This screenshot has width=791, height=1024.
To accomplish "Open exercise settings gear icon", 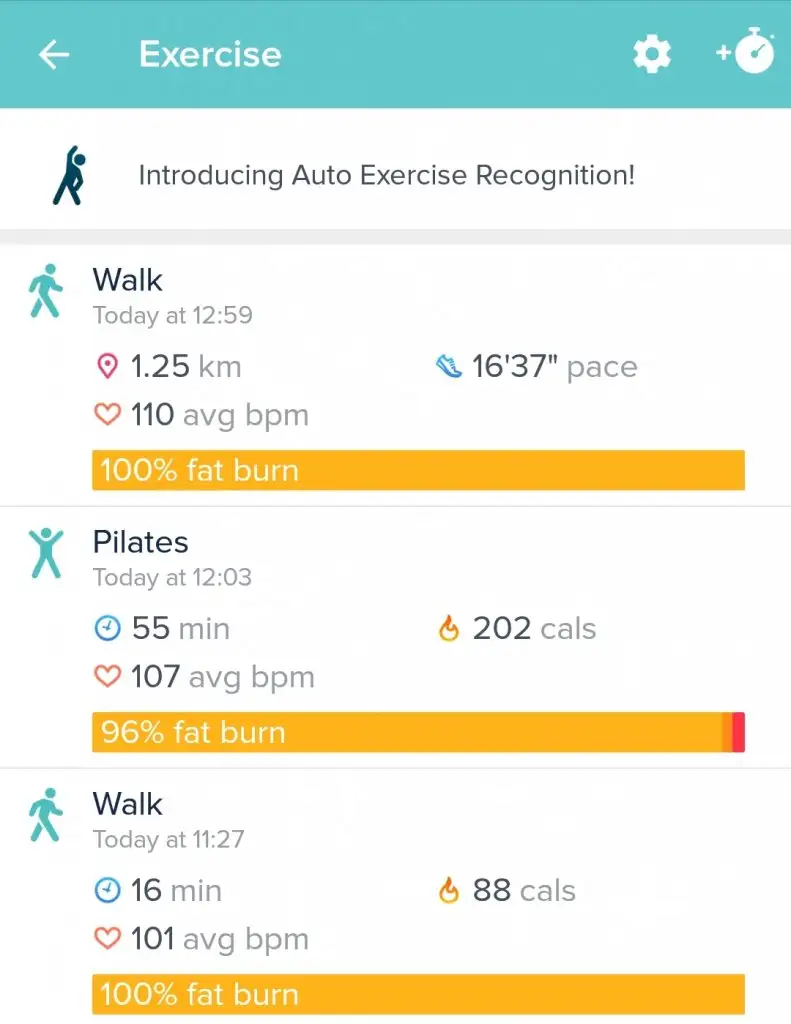I will coord(652,55).
